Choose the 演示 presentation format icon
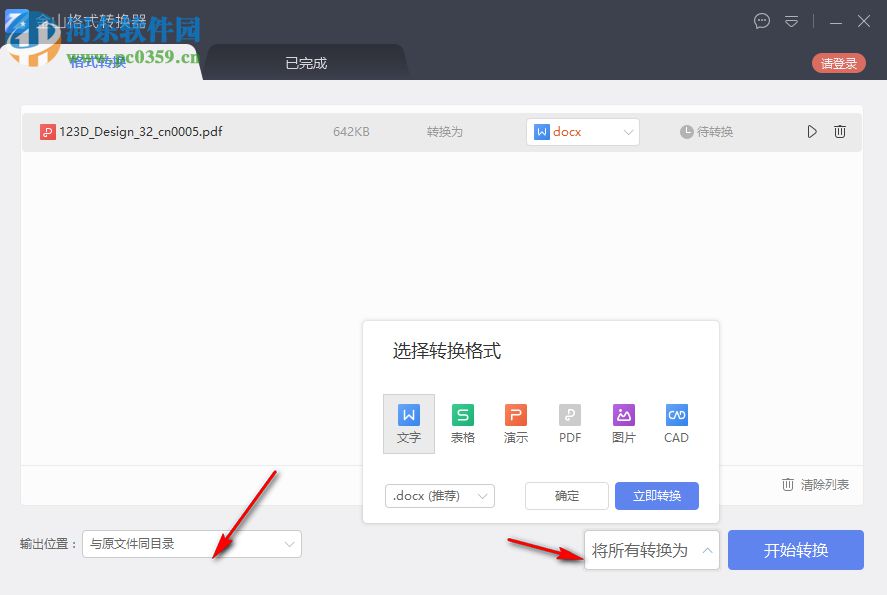The width and height of the screenshot is (887, 595). [516, 424]
